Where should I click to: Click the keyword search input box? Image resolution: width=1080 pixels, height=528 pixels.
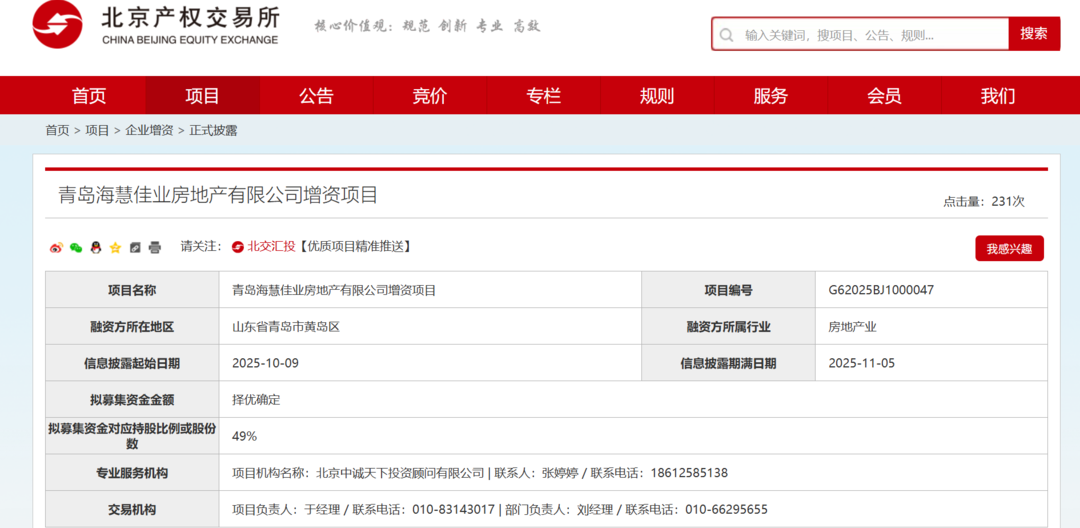(870, 34)
